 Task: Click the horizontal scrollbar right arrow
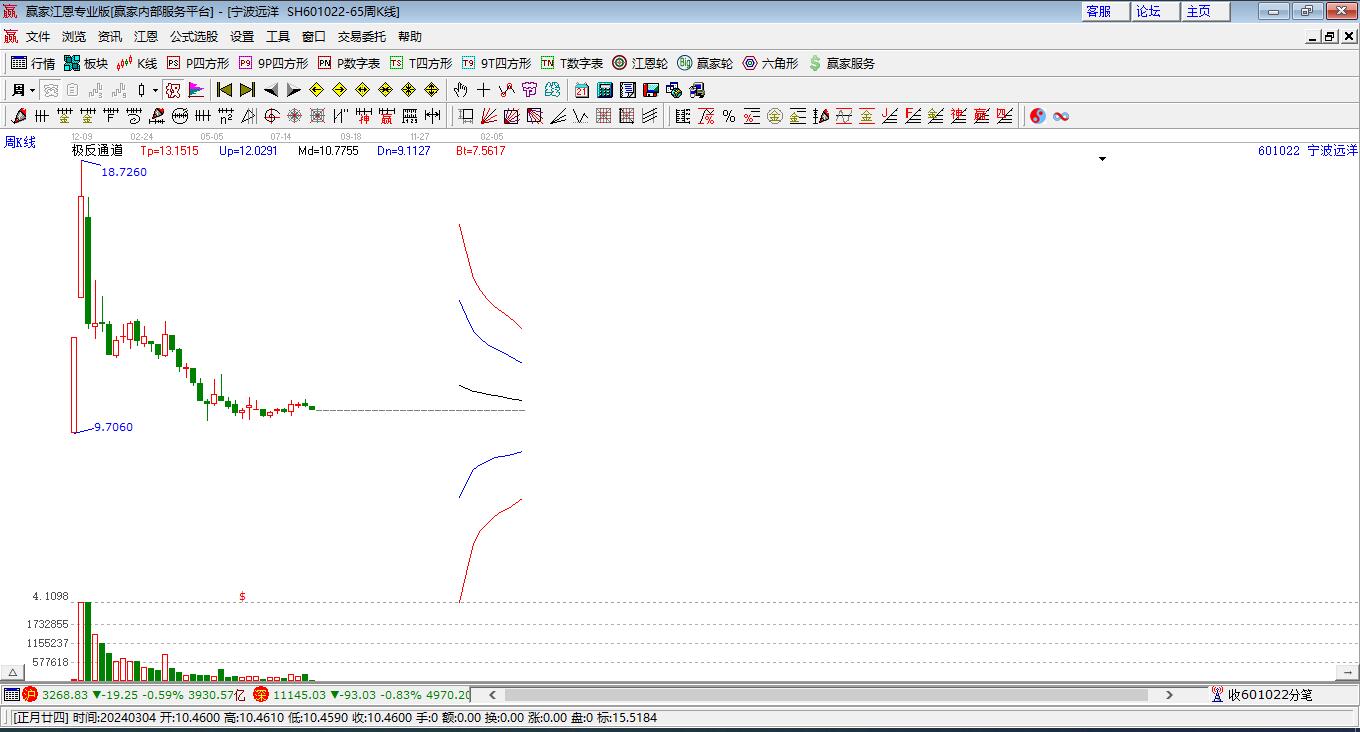coord(1169,694)
